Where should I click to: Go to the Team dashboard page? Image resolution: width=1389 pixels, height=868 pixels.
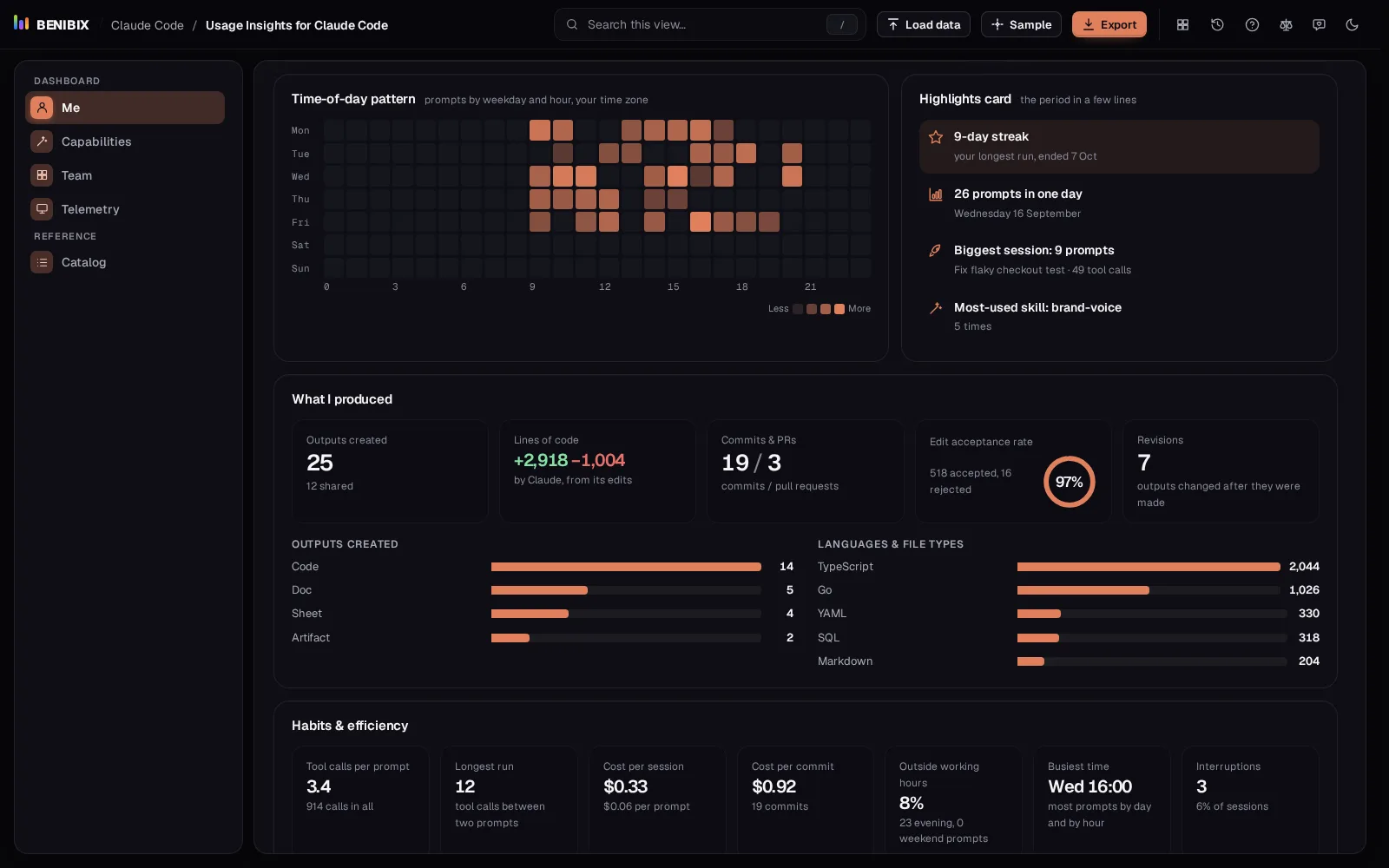pyautogui.click(x=125, y=175)
